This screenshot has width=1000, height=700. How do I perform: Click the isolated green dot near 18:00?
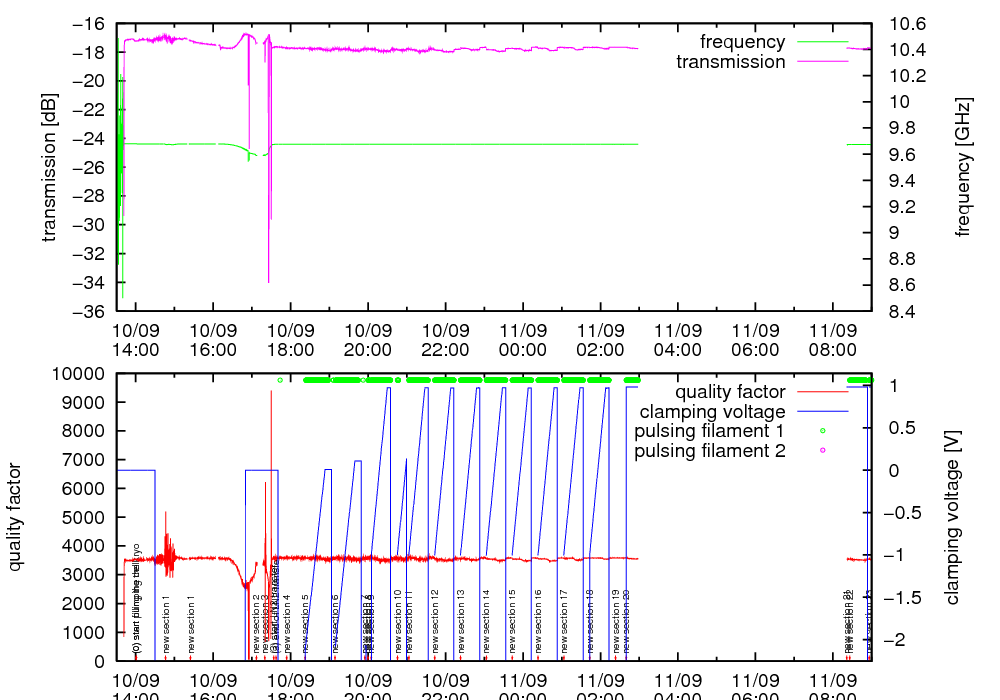point(280,380)
